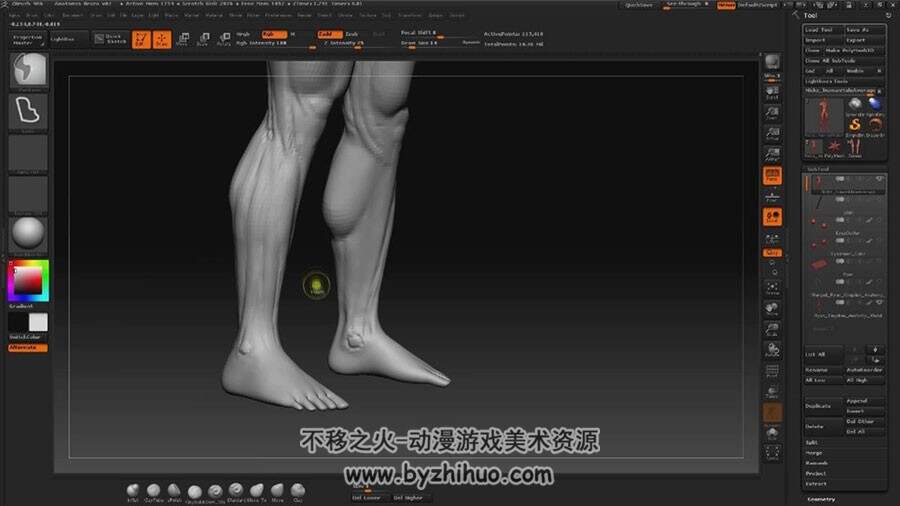Viewport: 900px width, 506px height.
Task: Open Projection Master
Action: click(x=28, y=39)
